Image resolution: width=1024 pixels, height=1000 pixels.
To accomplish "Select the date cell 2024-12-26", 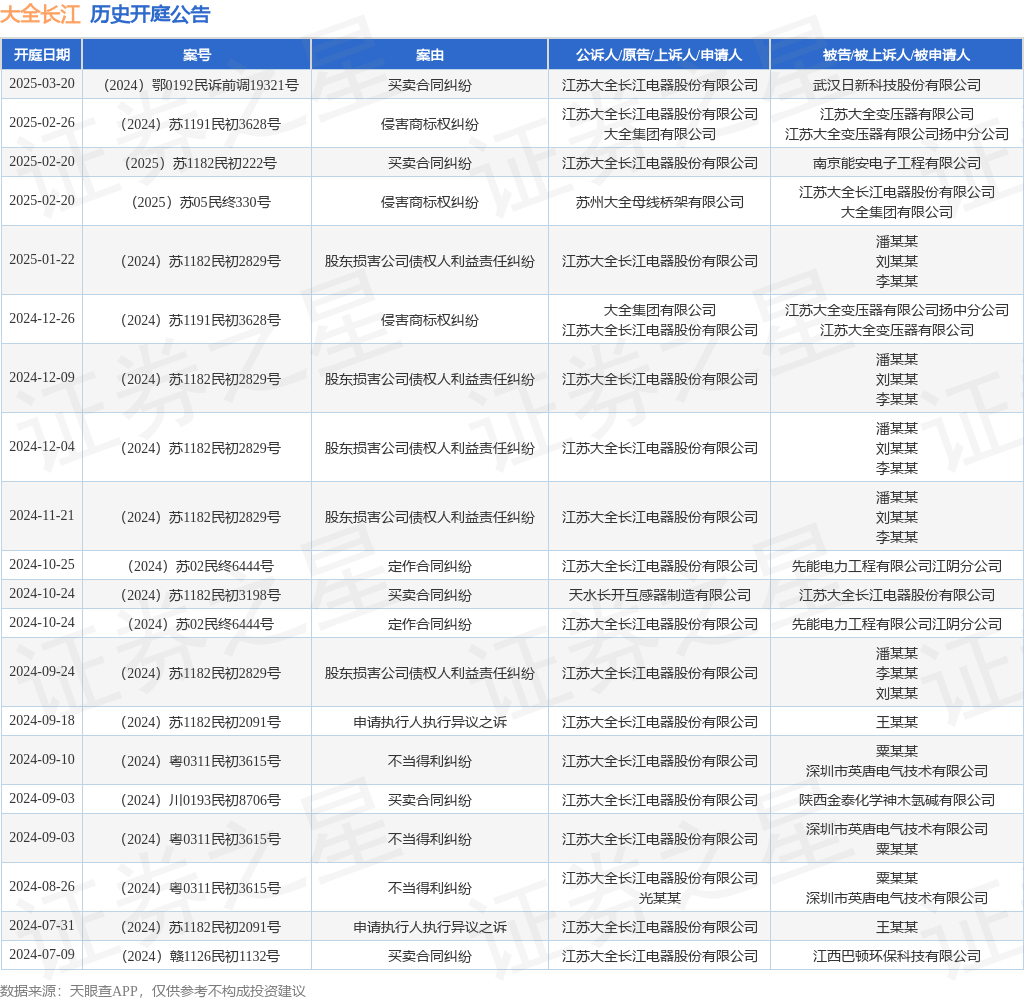I will (x=42, y=319).
